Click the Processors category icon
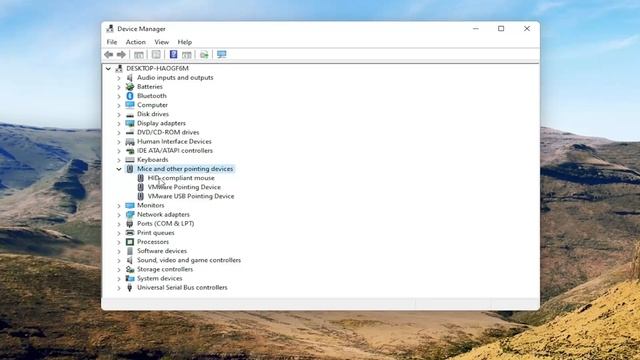This screenshot has width=640, height=360. (x=130, y=242)
